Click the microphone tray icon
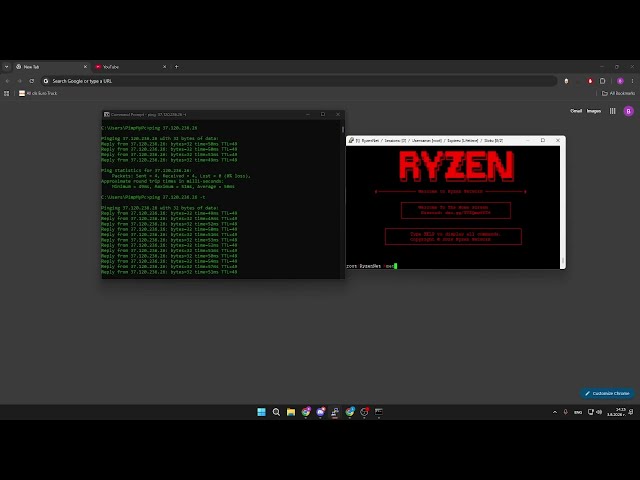Image resolution: width=640 pixels, height=480 pixels. [565, 412]
